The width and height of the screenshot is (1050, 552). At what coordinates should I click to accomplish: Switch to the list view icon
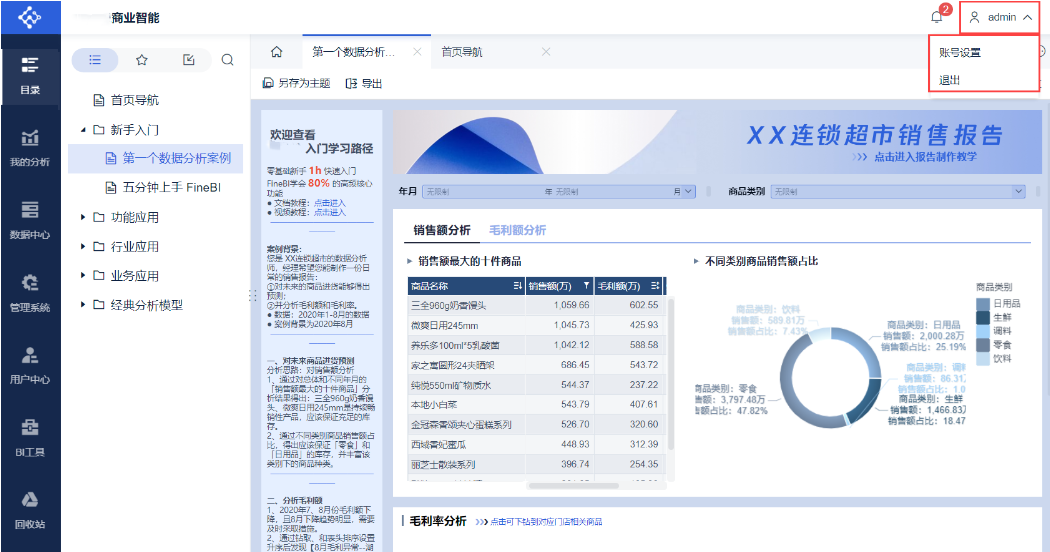95,60
